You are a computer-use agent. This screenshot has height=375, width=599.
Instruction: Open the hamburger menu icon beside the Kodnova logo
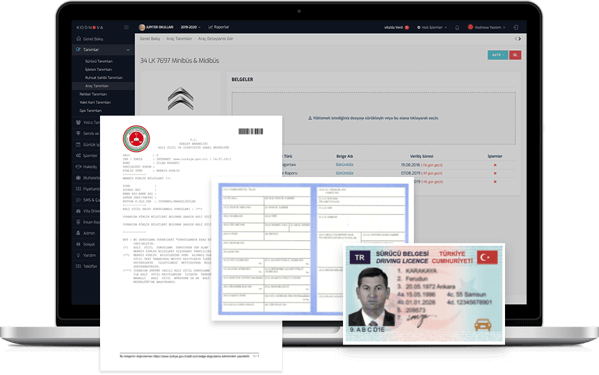[x=126, y=27]
